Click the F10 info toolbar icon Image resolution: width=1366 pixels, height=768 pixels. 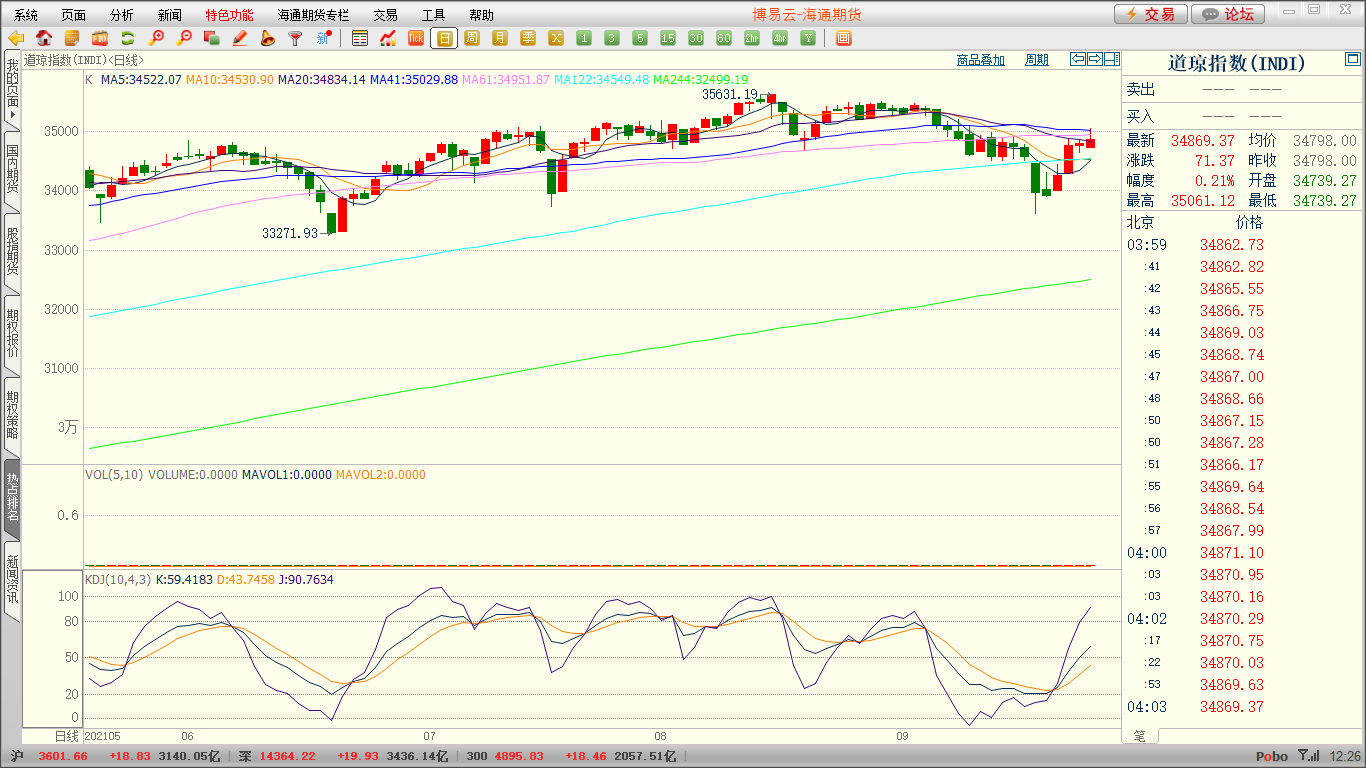click(x=100, y=38)
